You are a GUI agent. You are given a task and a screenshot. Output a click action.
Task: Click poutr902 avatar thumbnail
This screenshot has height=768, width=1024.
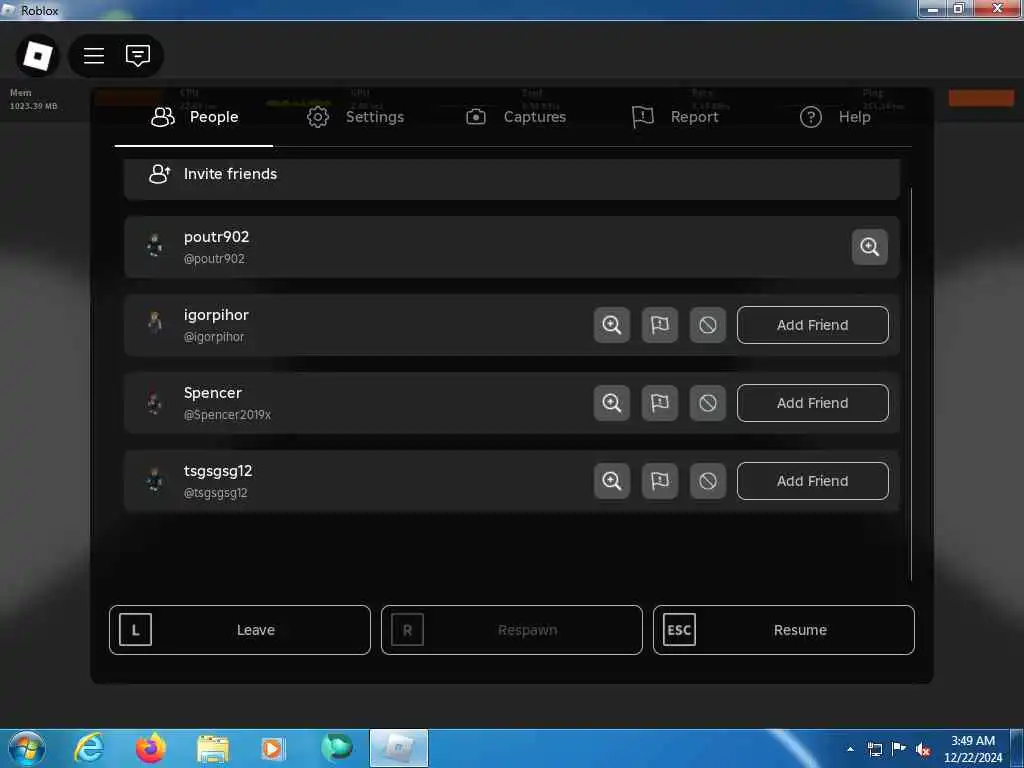pyautogui.click(x=155, y=246)
